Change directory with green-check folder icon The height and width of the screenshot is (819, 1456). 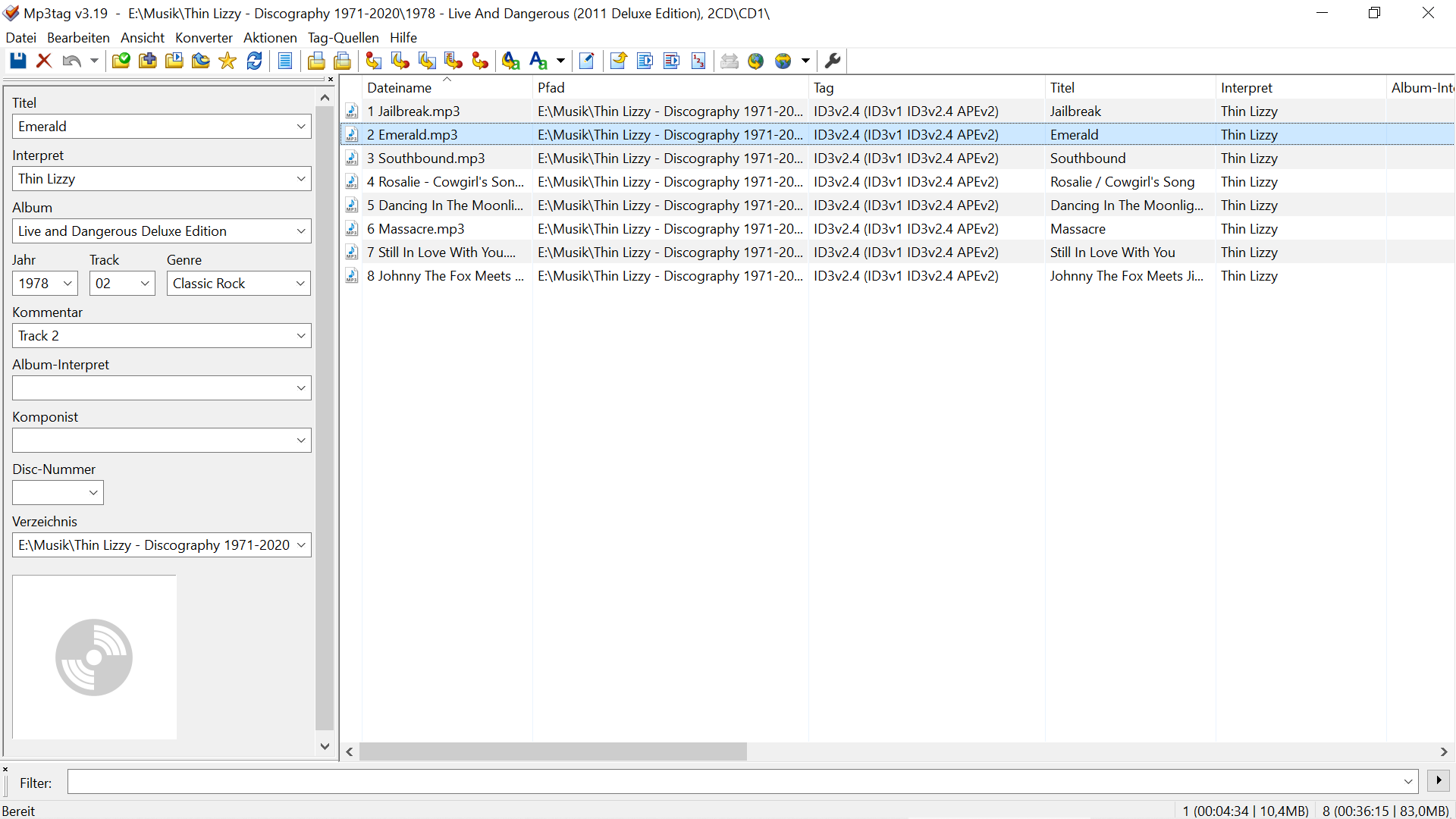pos(121,61)
